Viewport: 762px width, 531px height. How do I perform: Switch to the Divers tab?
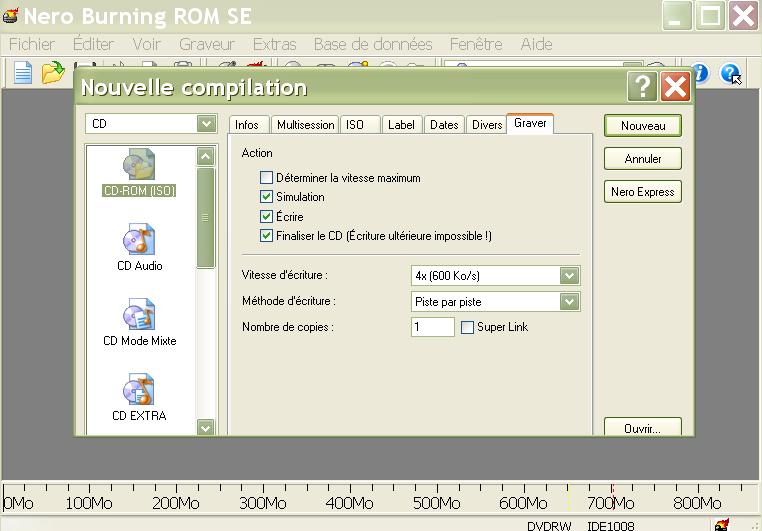[486, 125]
